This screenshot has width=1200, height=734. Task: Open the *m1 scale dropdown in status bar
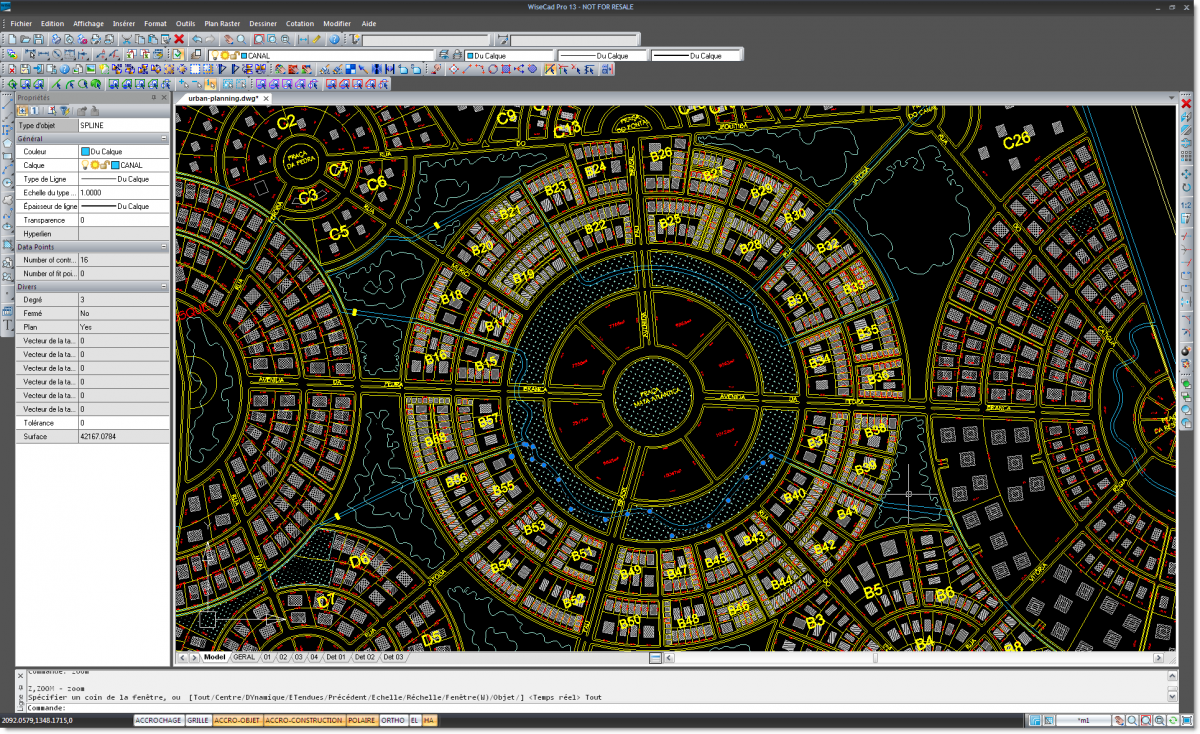tap(1083, 720)
